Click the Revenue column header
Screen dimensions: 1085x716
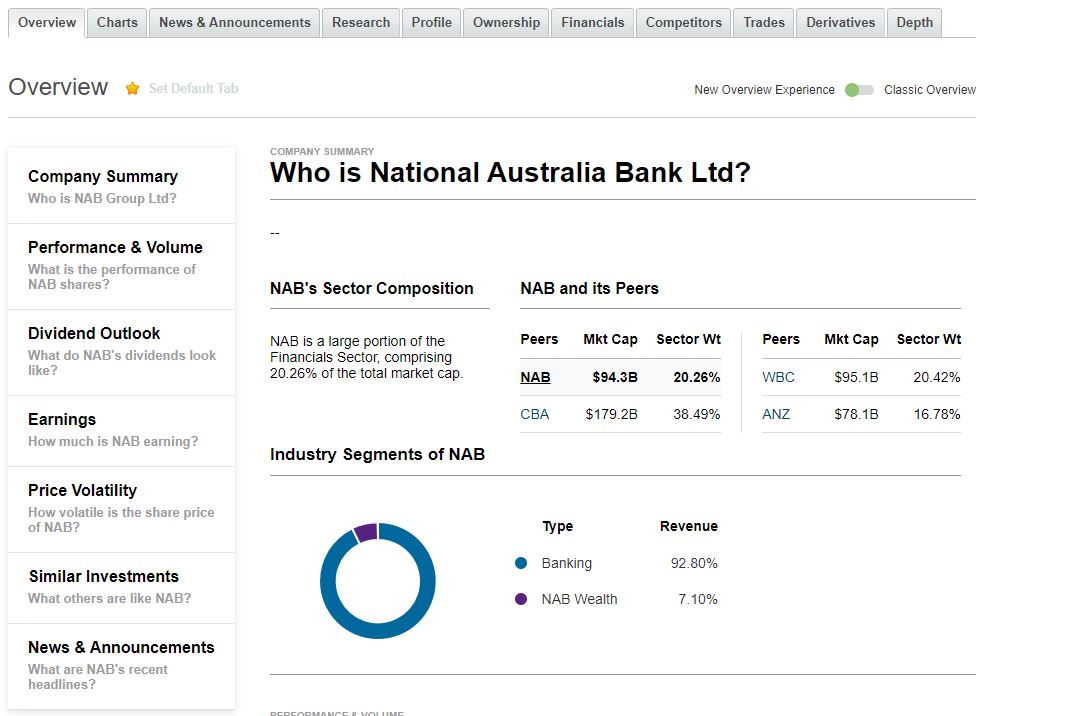pos(689,526)
